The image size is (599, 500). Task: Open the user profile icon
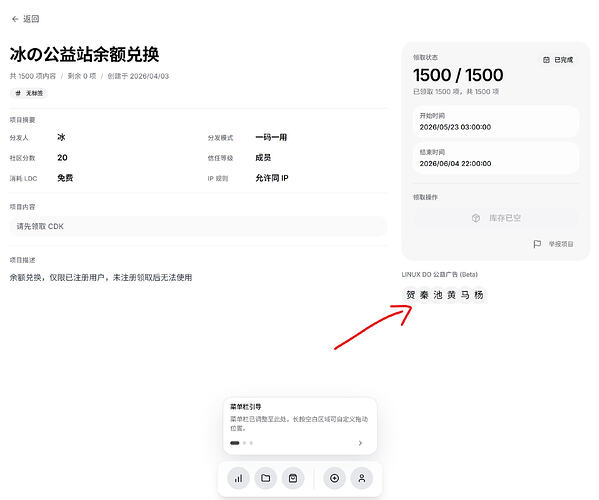(362, 478)
